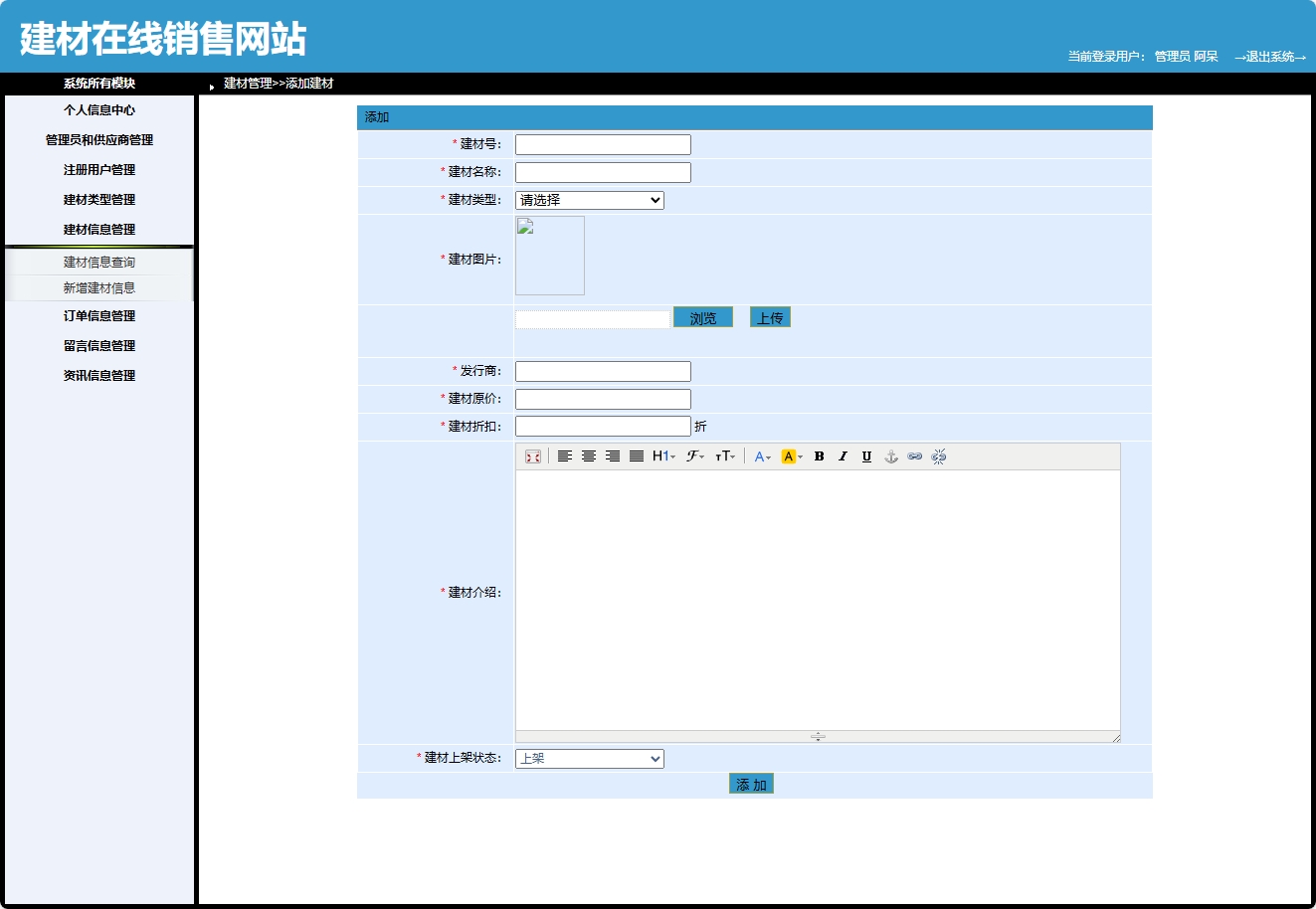The height and width of the screenshot is (909, 1316).
Task: Remove a hyperlink with the unlink icon
Action: [938, 455]
